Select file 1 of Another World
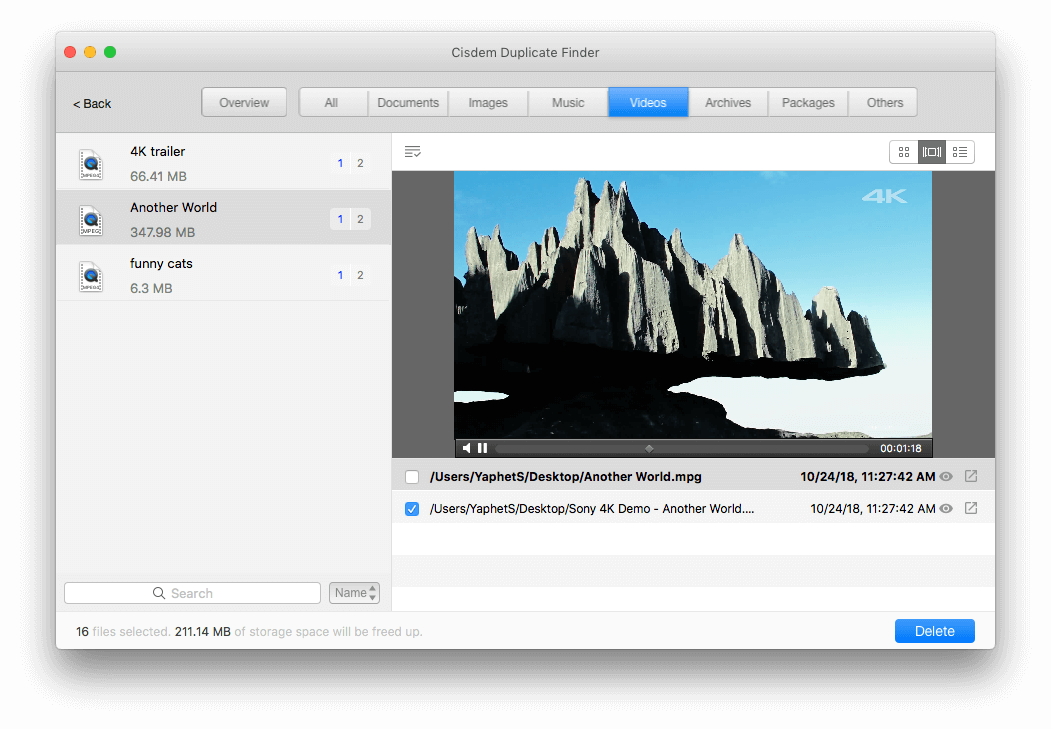 (x=341, y=219)
